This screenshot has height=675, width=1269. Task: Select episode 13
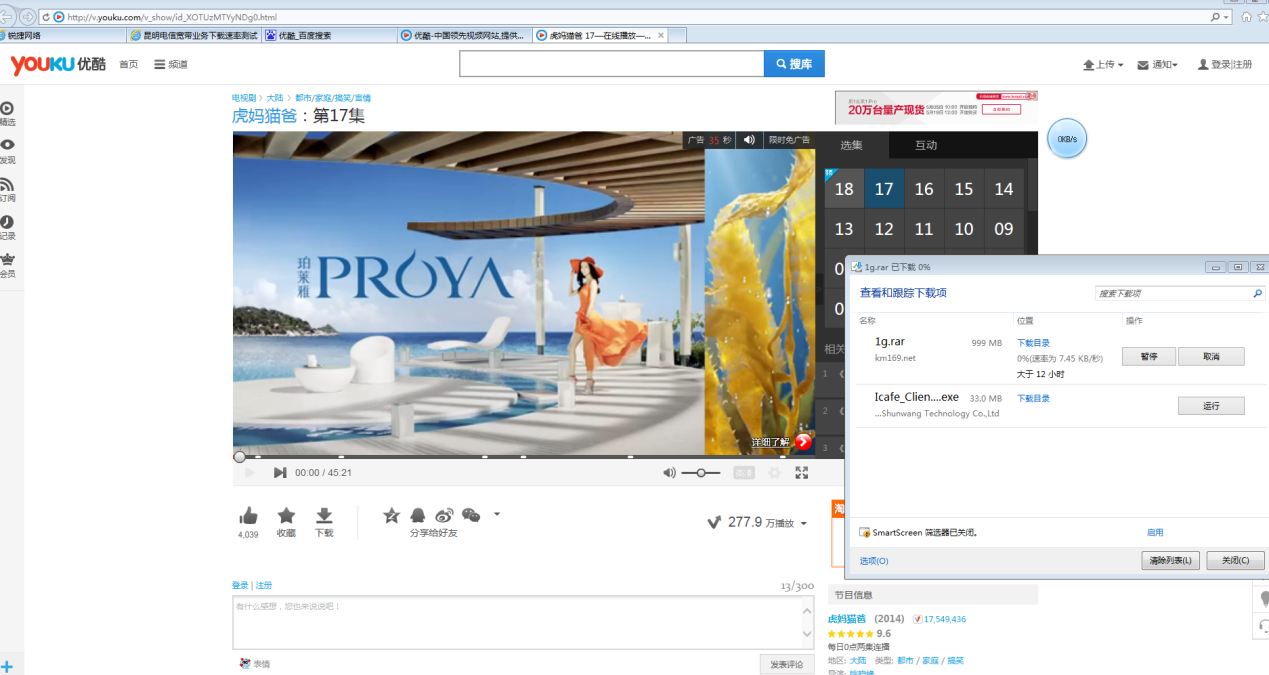[x=844, y=229]
